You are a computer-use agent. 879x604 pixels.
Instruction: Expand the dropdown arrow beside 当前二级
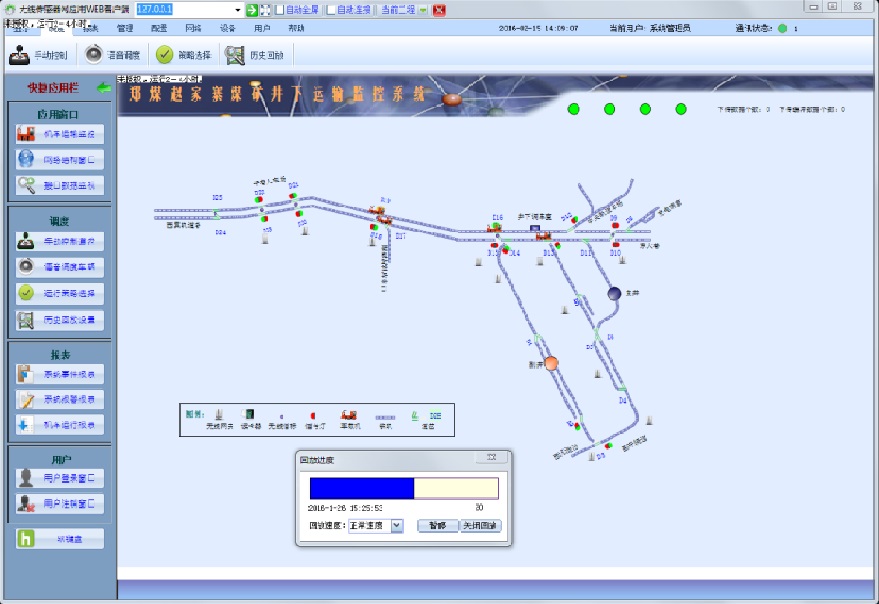pos(423,9)
